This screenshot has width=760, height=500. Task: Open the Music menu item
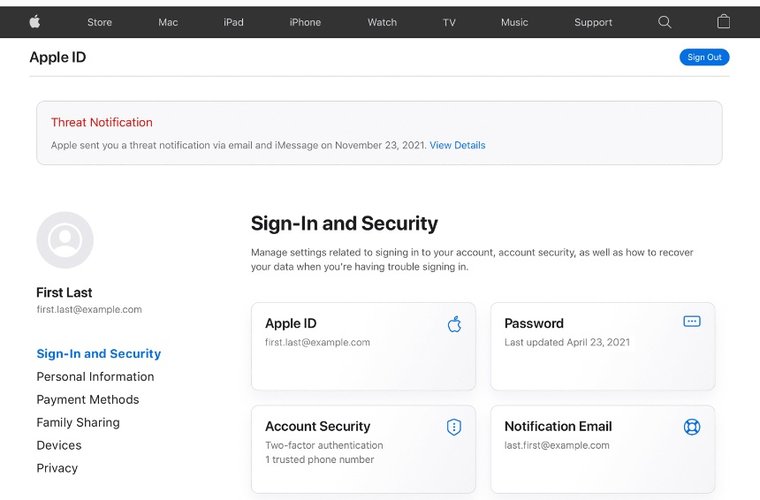click(514, 22)
